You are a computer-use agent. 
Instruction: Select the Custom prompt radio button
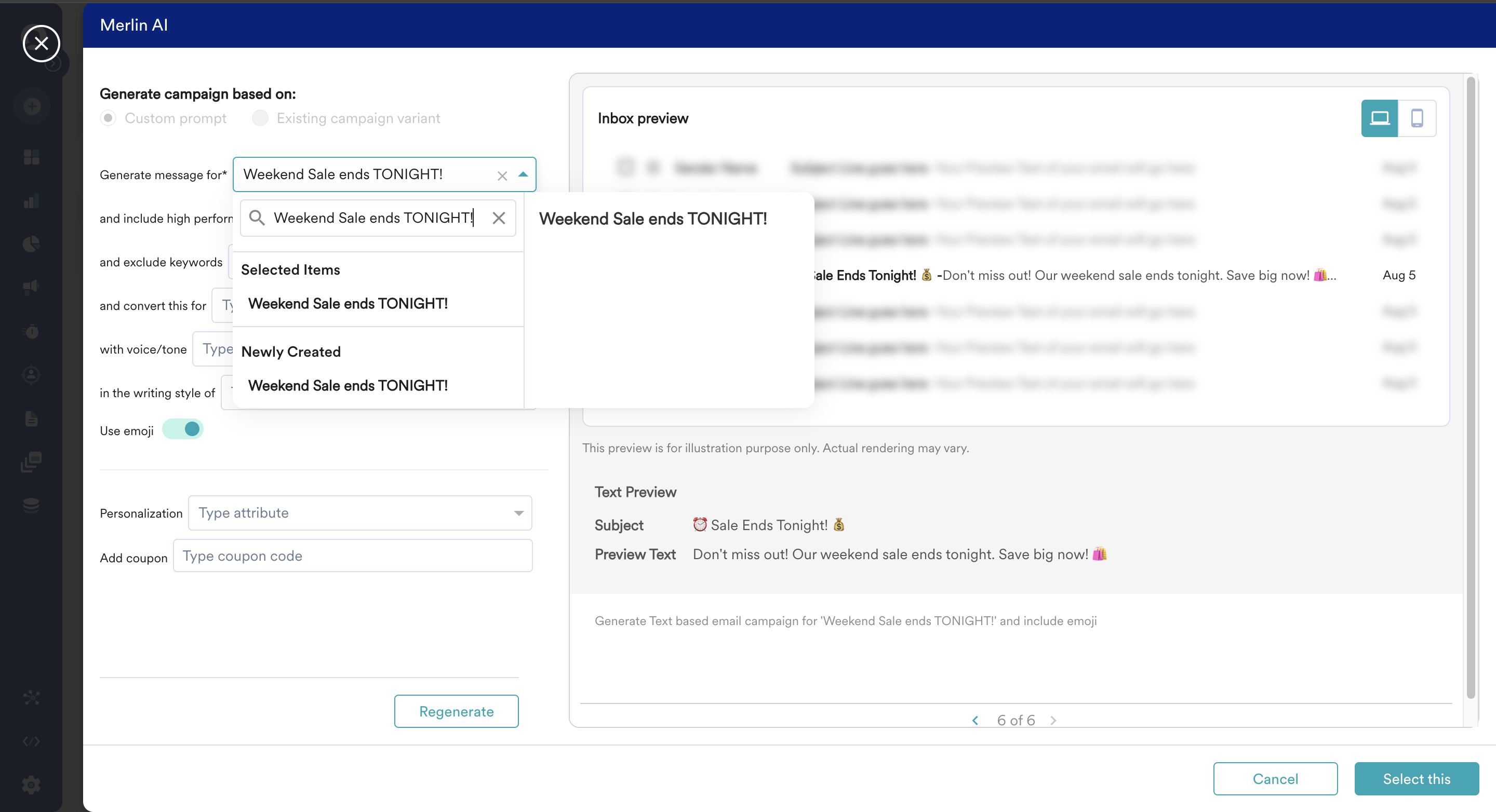(108, 118)
